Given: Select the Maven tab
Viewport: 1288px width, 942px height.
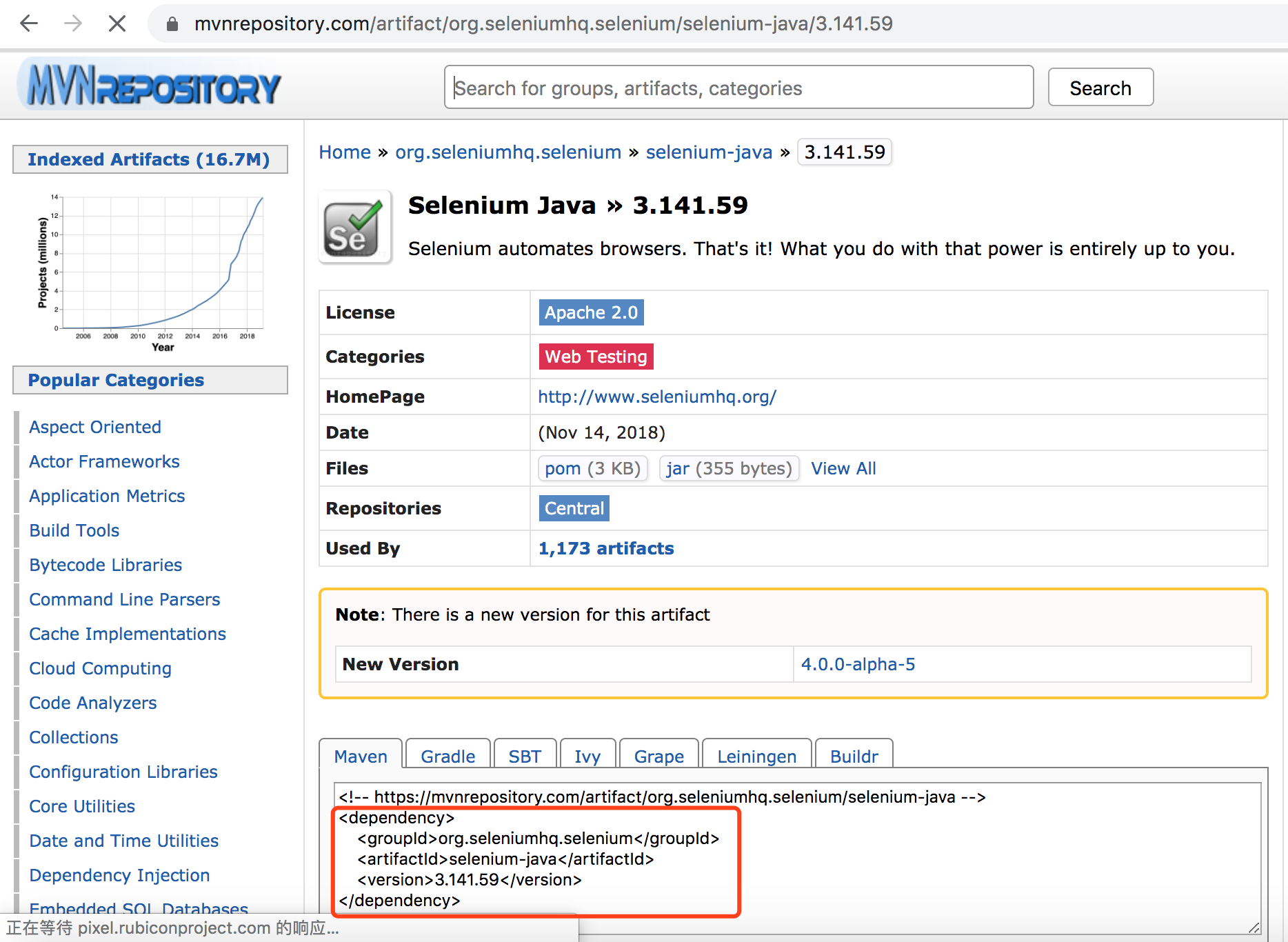Looking at the screenshot, I should (361, 756).
